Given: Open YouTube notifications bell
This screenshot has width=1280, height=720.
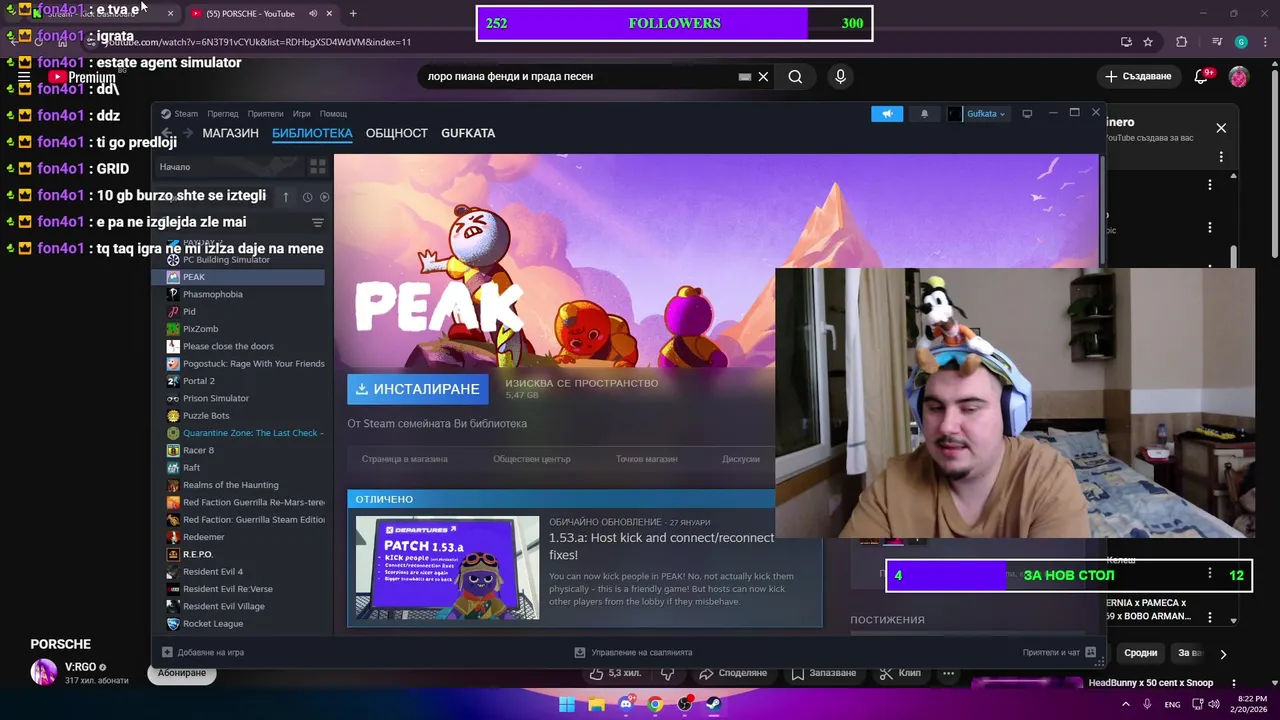Looking at the screenshot, I should 1203,77.
